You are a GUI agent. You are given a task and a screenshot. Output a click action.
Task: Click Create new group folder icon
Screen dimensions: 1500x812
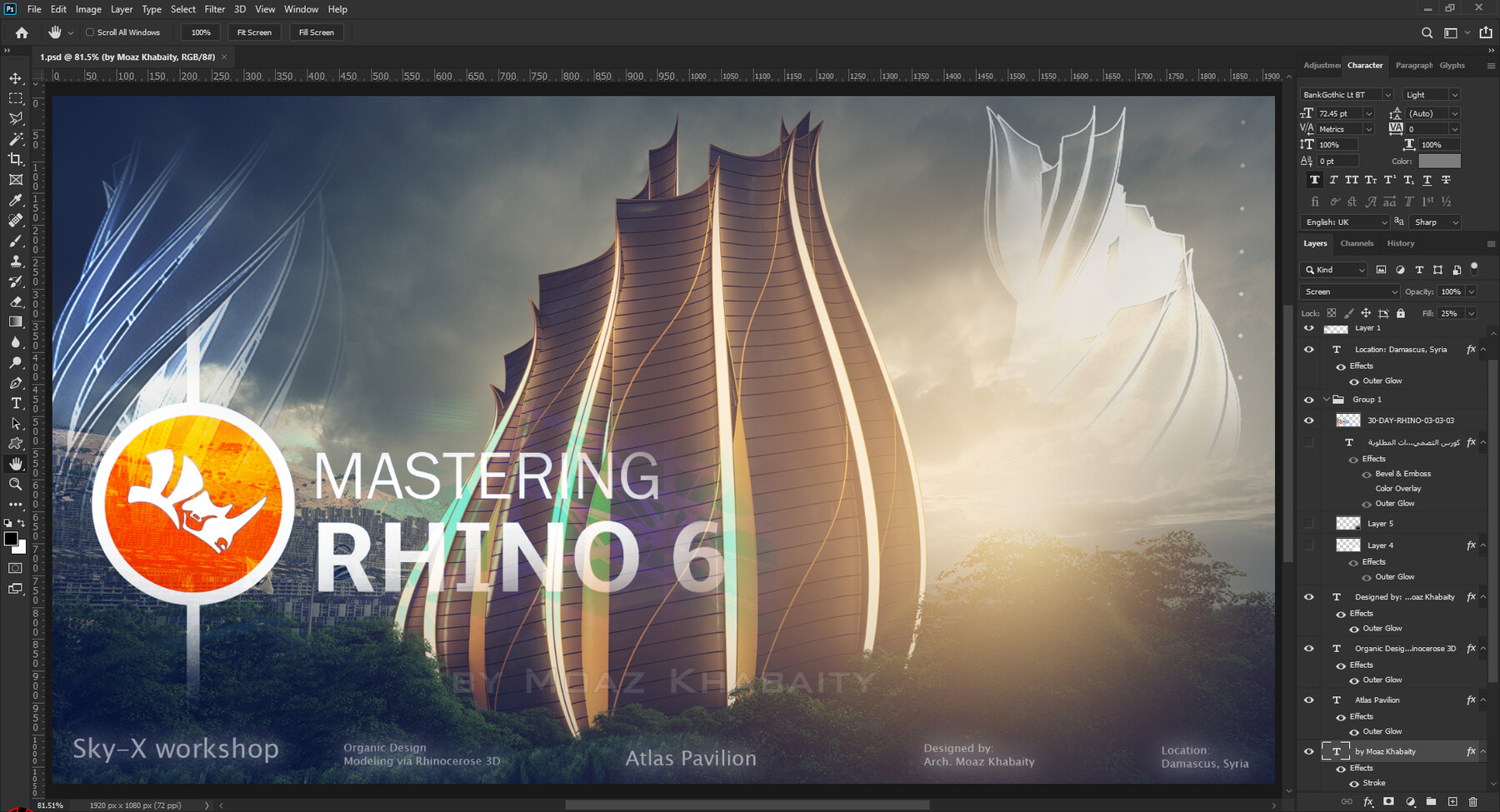(1431, 801)
